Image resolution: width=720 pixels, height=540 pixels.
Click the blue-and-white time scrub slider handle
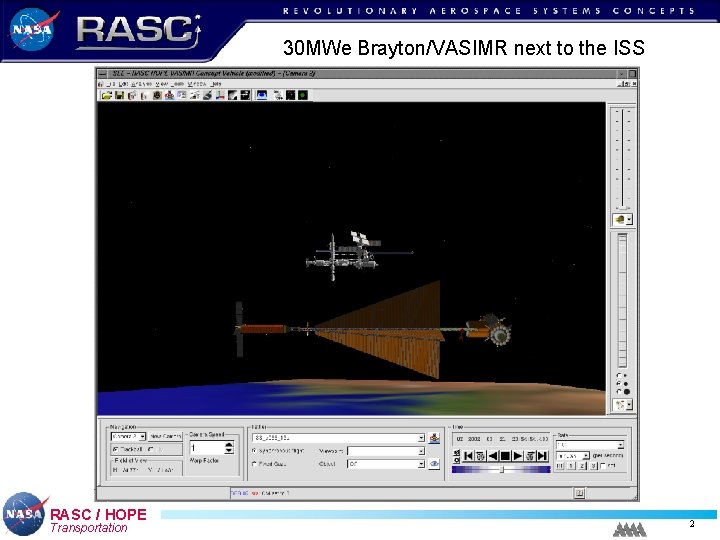coord(502,470)
